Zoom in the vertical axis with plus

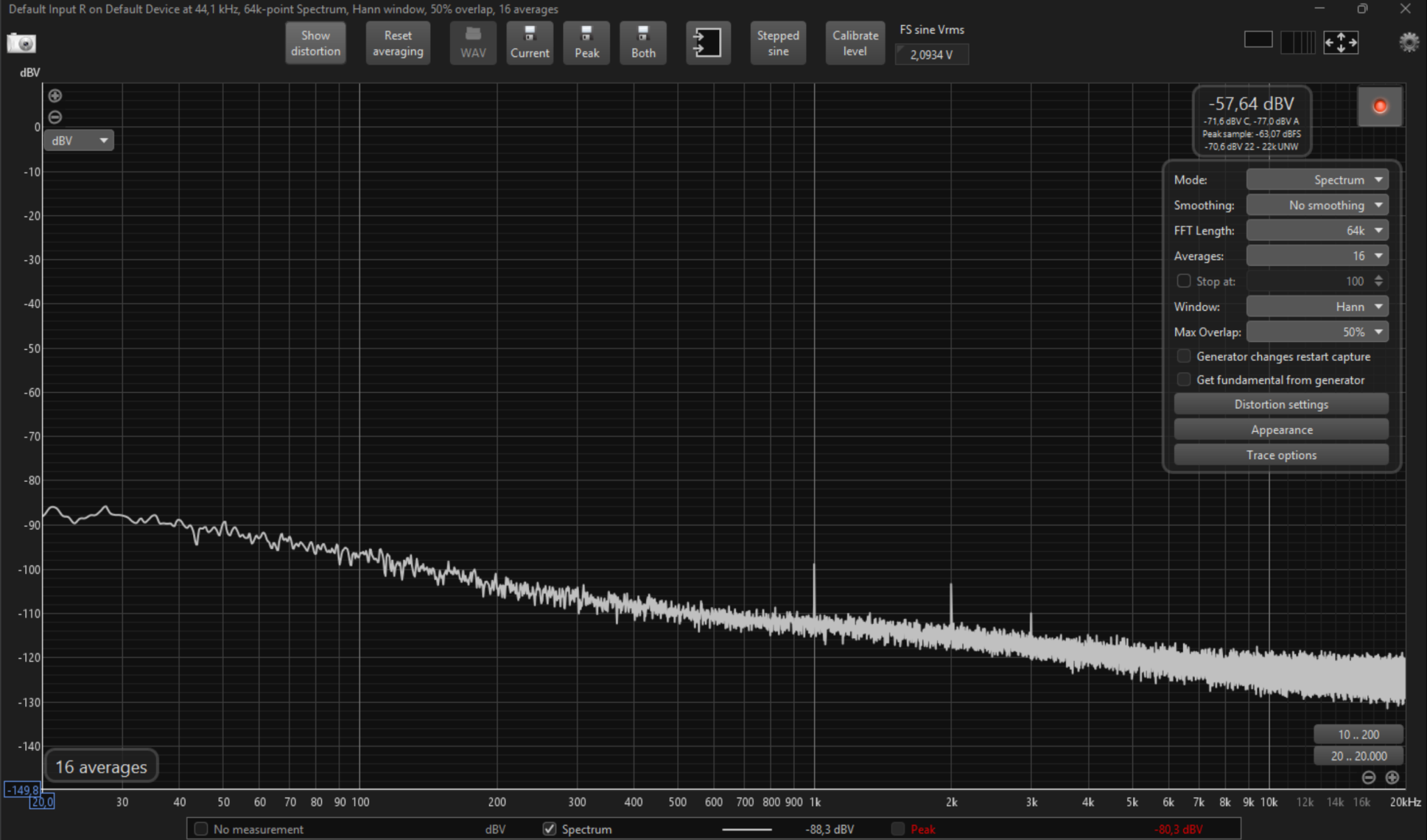(55, 95)
